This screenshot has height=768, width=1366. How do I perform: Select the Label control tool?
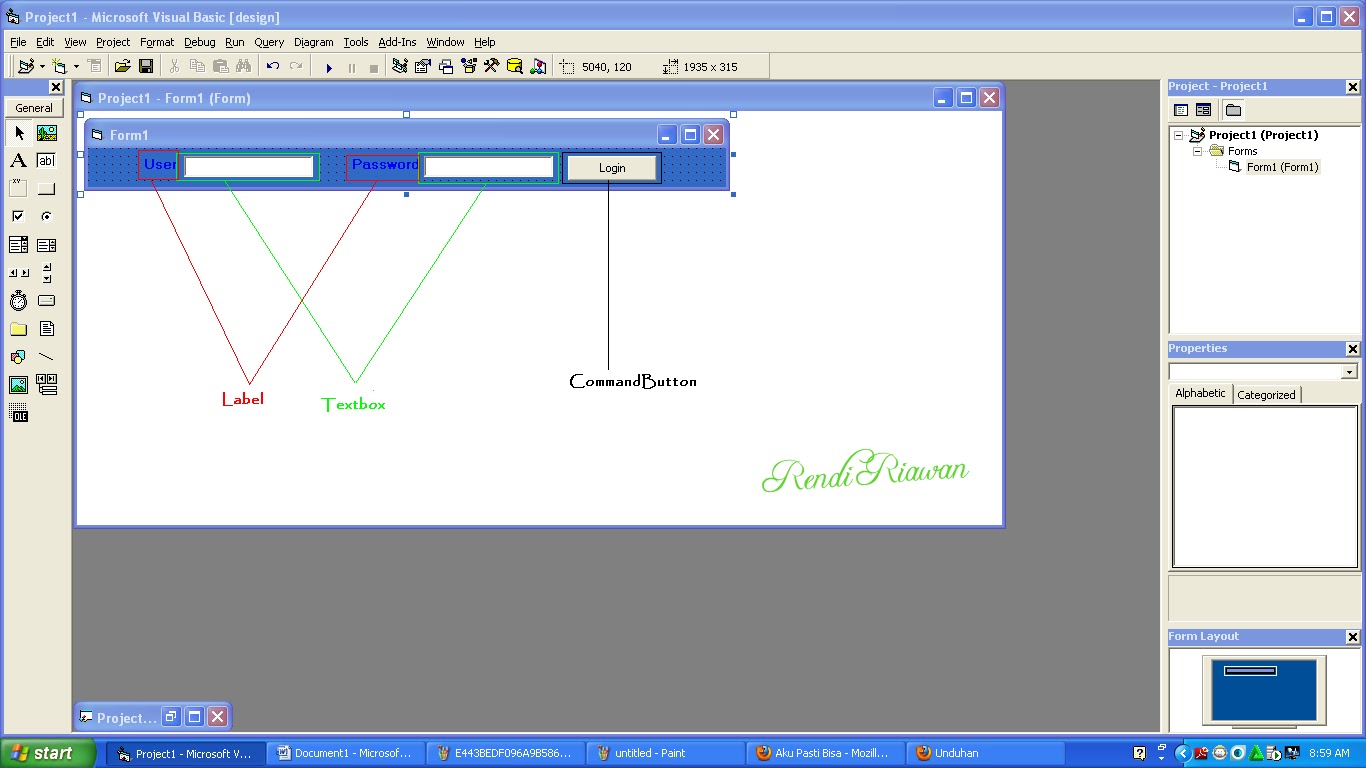click(18, 160)
